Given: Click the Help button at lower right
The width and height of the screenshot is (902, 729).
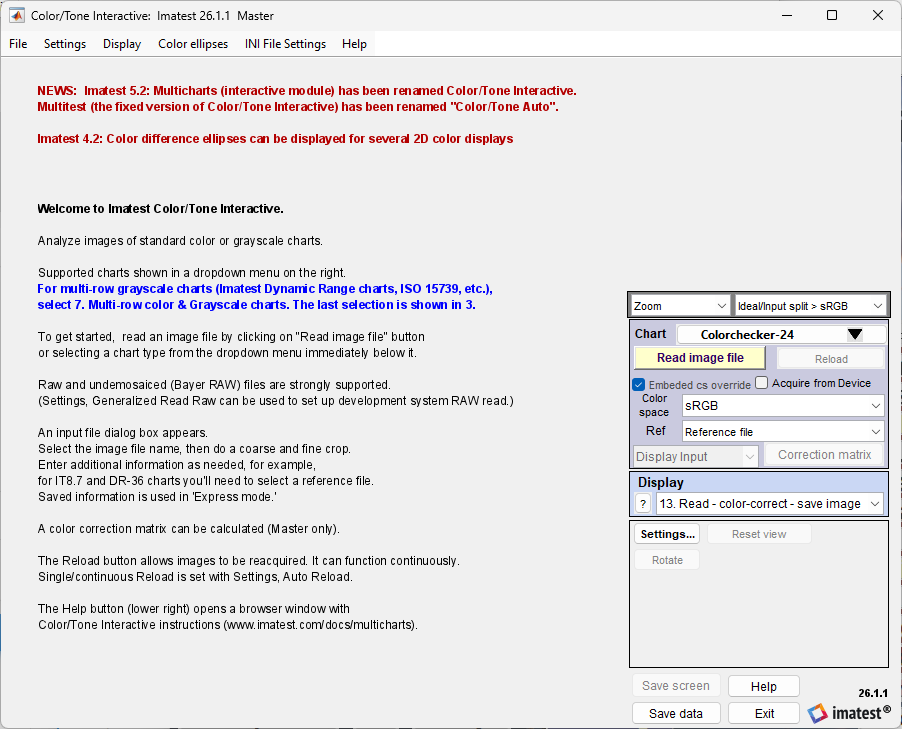Looking at the screenshot, I should tap(763, 686).
